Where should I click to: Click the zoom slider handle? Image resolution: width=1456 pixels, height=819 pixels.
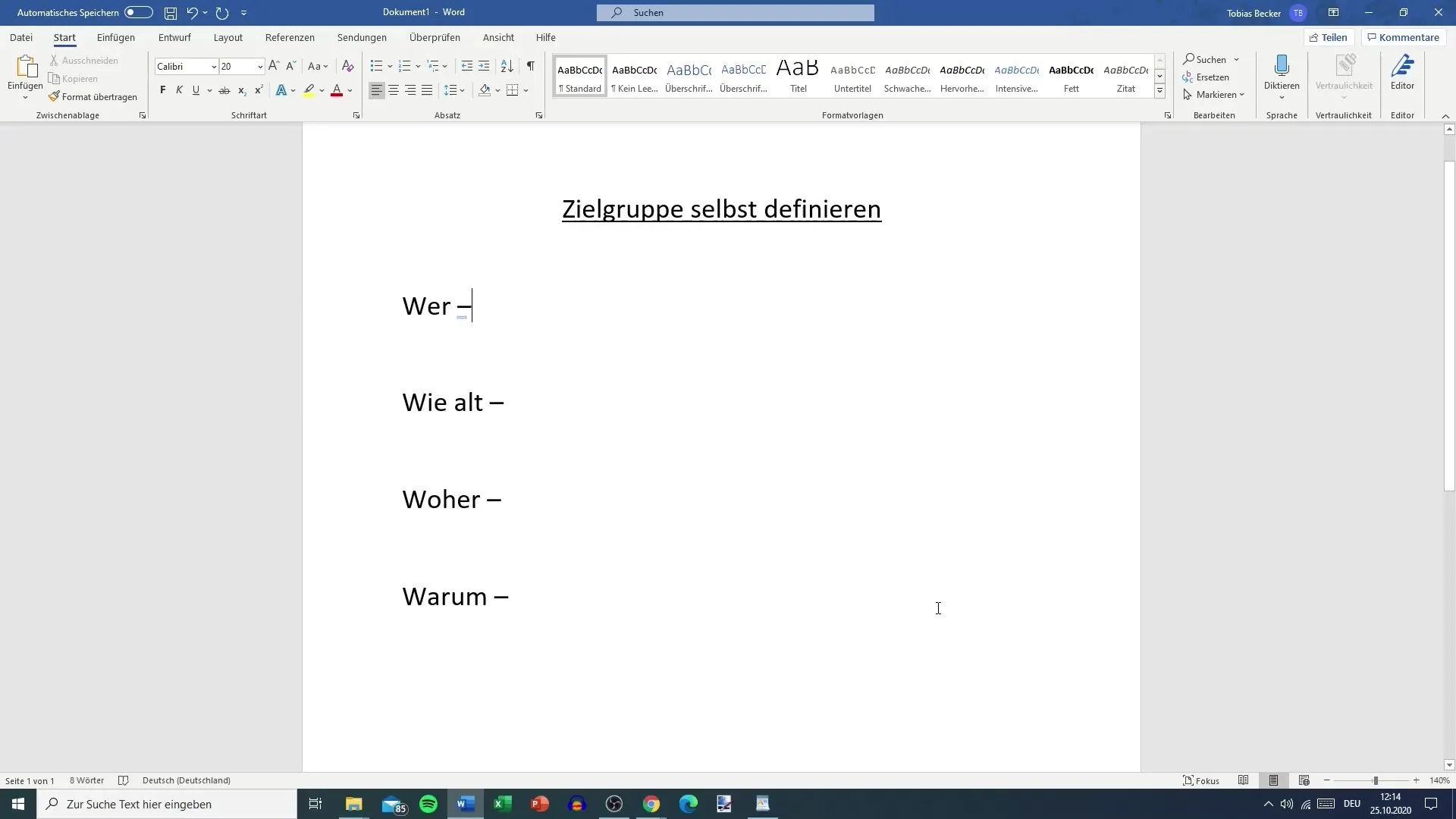click(x=1375, y=780)
